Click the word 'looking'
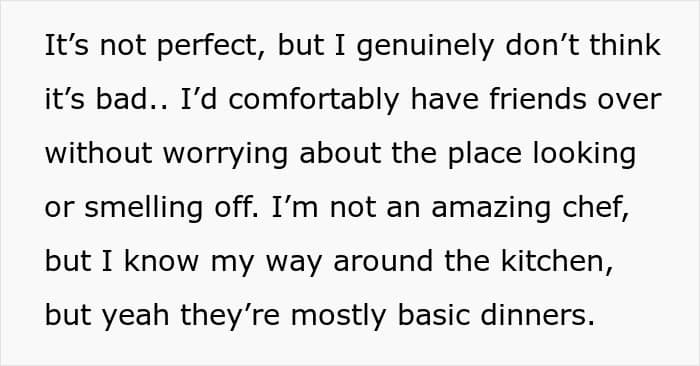Image resolution: width=700 pixels, height=366 pixels. point(584,155)
